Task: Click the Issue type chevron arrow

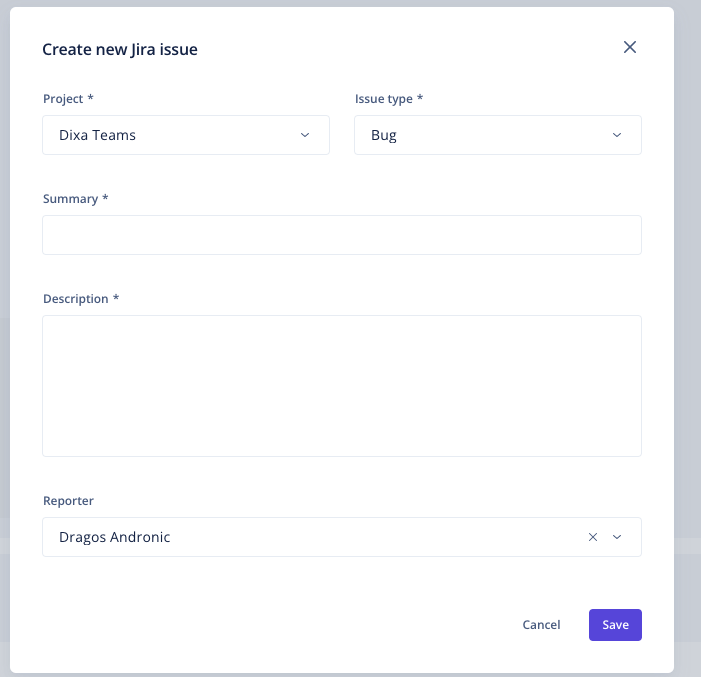Action: tap(617, 135)
